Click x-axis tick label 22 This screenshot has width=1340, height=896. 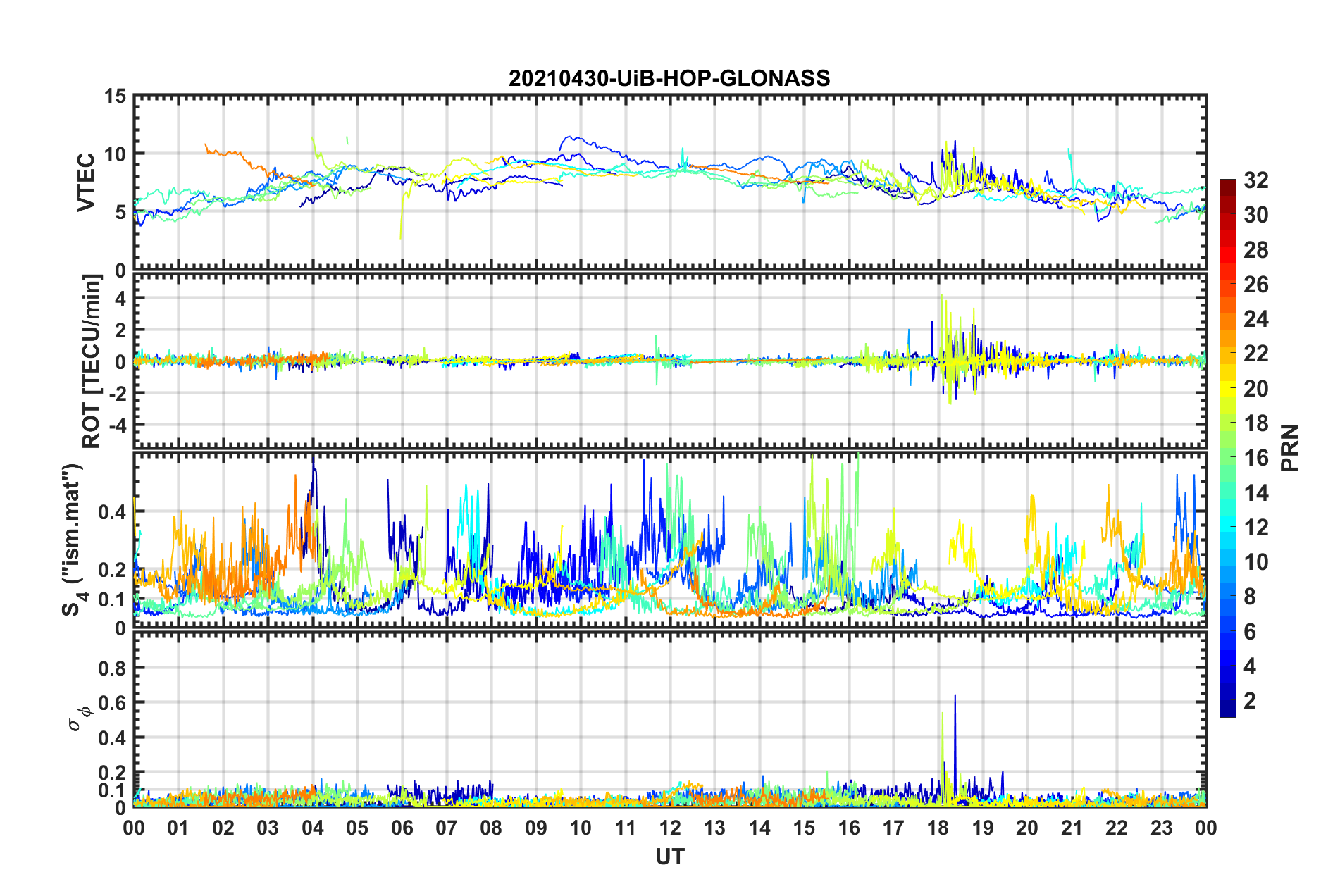(1117, 828)
